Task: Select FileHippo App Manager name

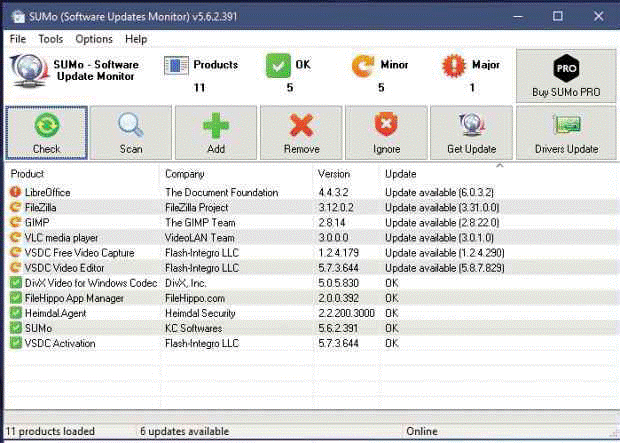Action: click(x=74, y=298)
